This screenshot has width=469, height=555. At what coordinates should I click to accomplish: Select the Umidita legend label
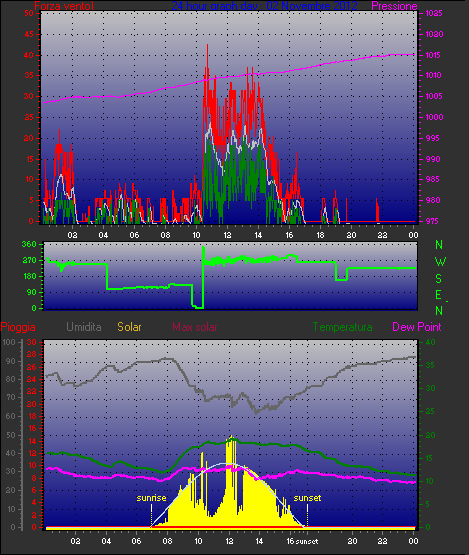click(84, 327)
